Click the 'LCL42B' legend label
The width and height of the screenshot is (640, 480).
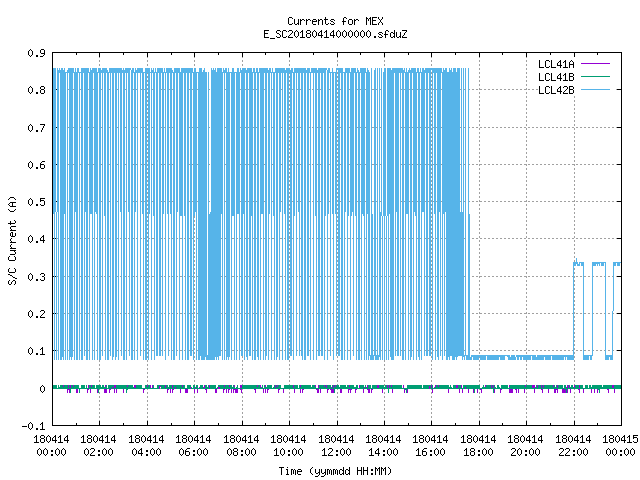pos(556,90)
